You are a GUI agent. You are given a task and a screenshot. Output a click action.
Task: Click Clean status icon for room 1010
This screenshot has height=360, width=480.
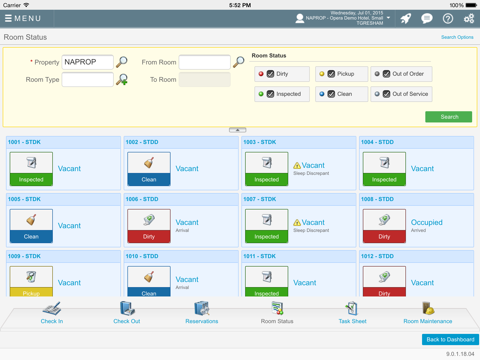pos(149,281)
